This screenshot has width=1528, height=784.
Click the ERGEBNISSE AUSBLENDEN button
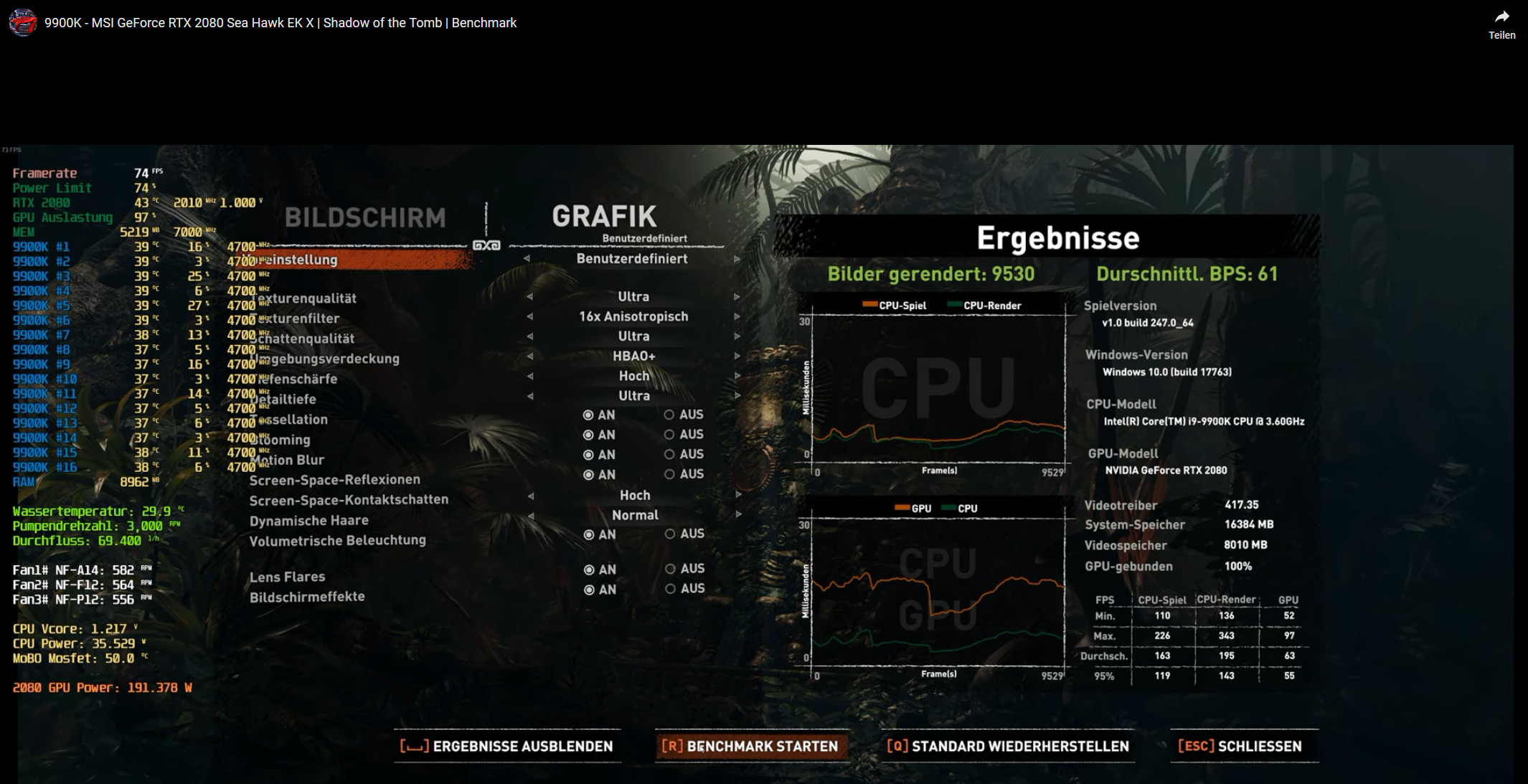pos(507,746)
